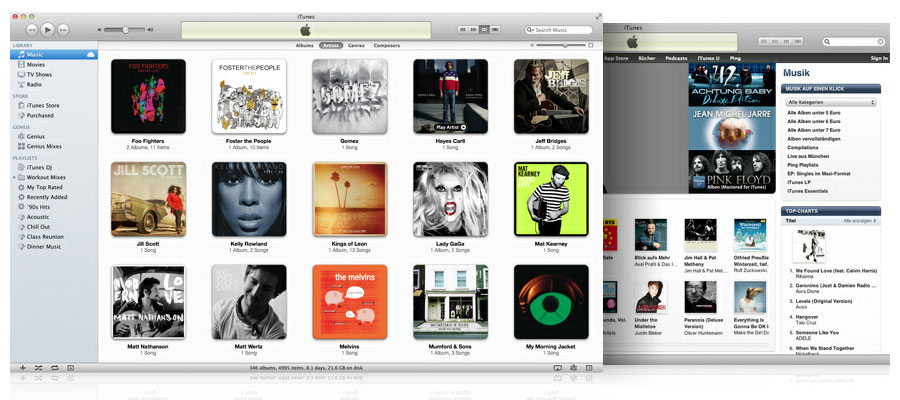
Task: Click the add playlist plus button
Action: 23,368
